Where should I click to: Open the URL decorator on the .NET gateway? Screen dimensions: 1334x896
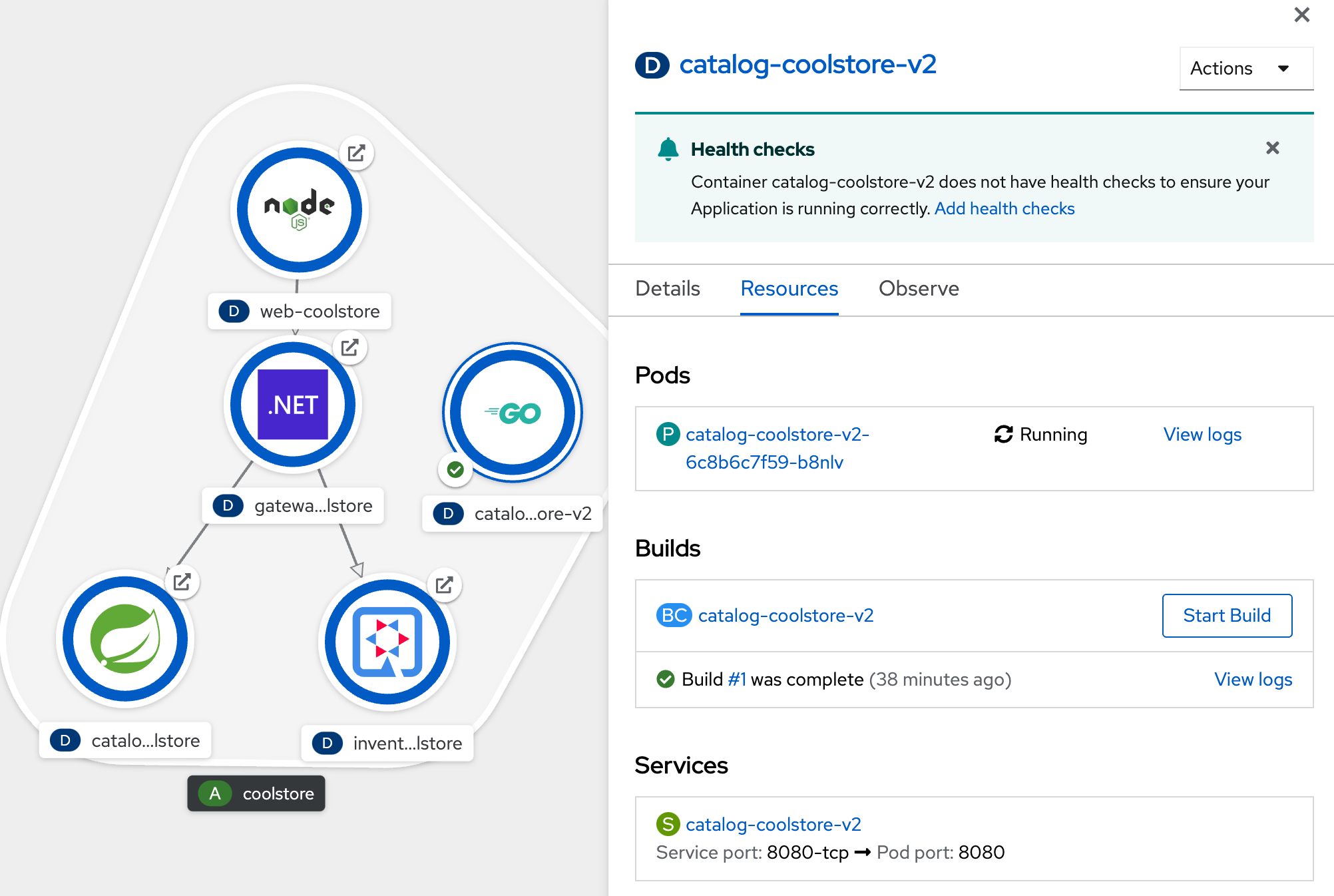pyautogui.click(x=351, y=347)
